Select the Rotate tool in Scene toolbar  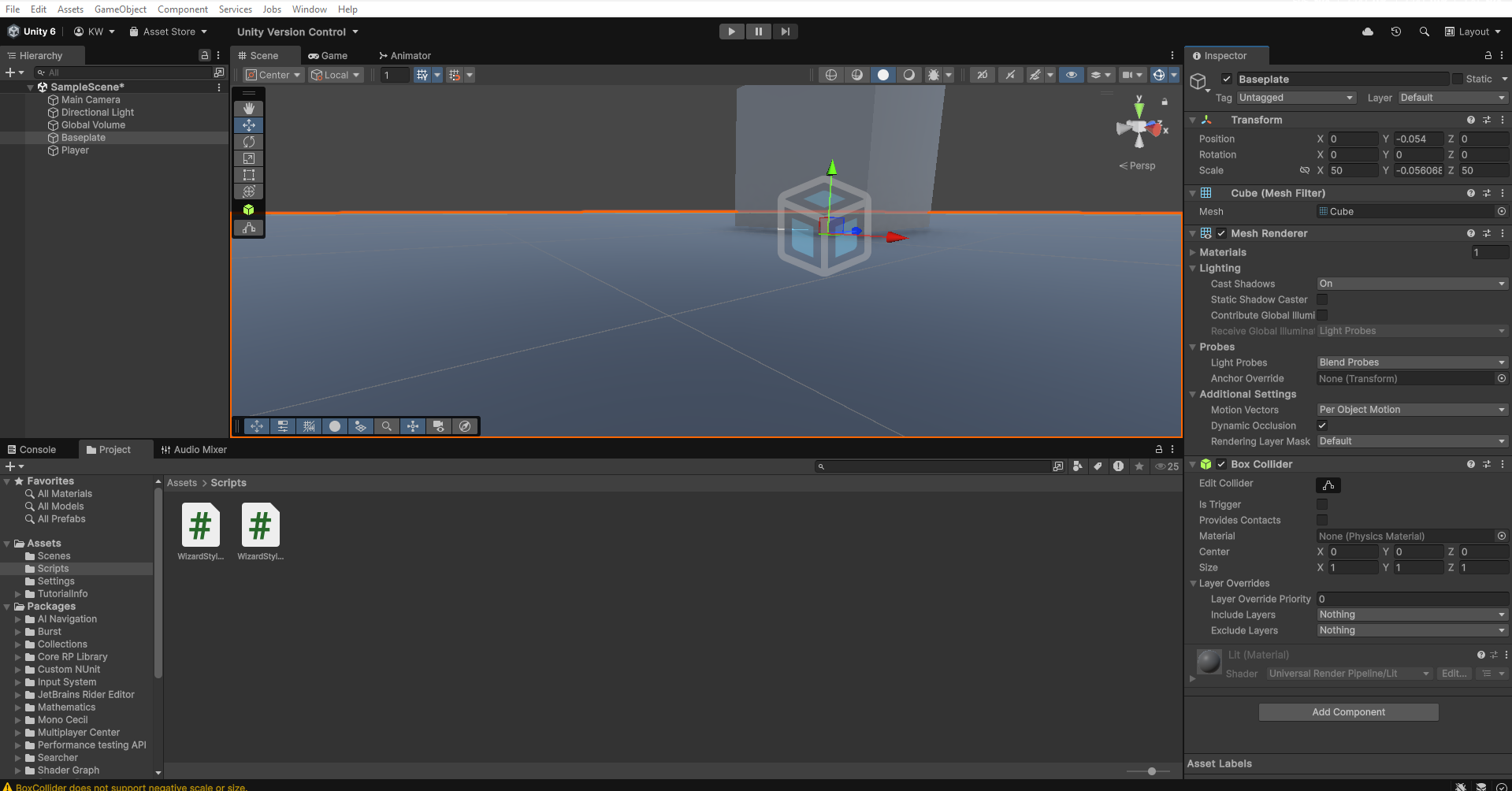249,142
